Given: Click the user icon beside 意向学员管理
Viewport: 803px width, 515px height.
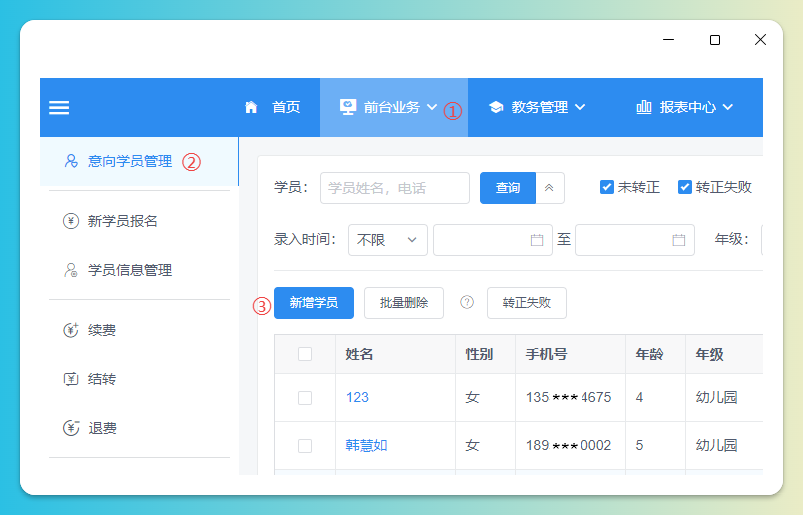Looking at the screenshot, I should pos(71,161).
